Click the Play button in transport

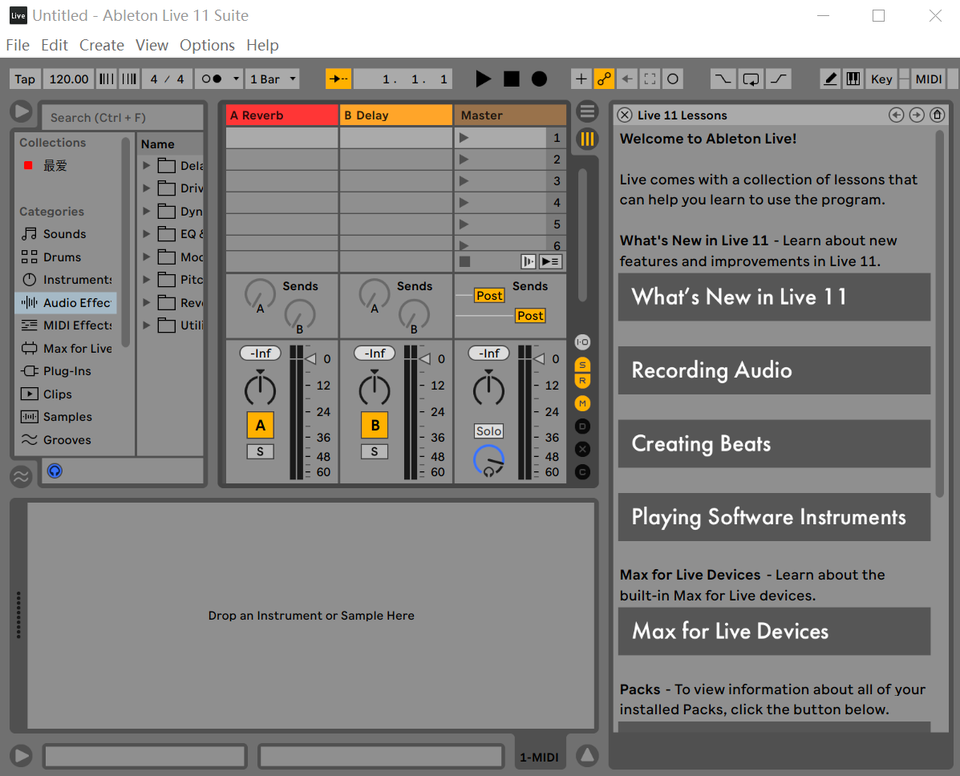[483, 79]
